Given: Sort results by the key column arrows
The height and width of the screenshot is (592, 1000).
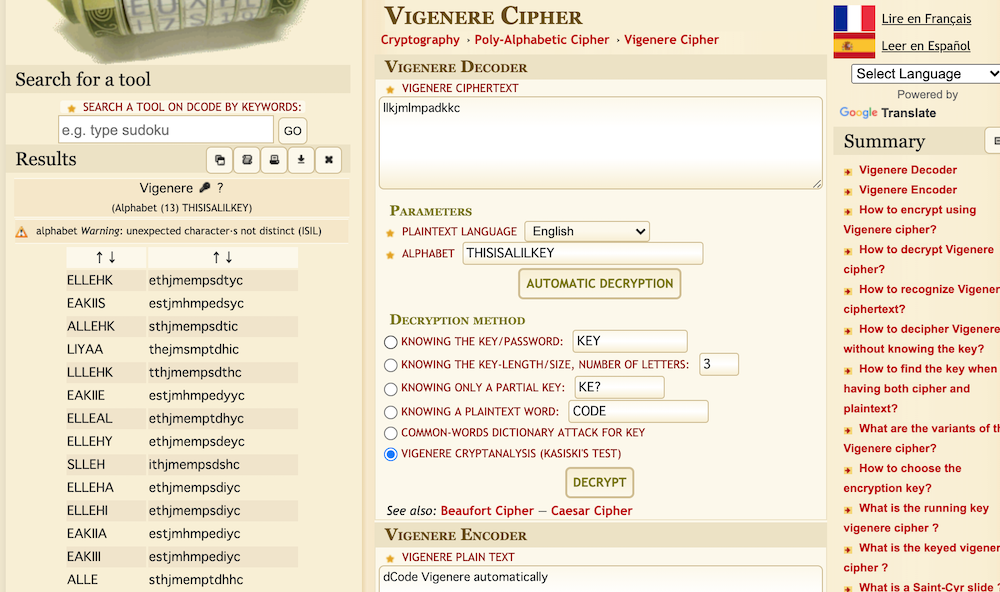Looking at the screenshot, I should [106, 258].
